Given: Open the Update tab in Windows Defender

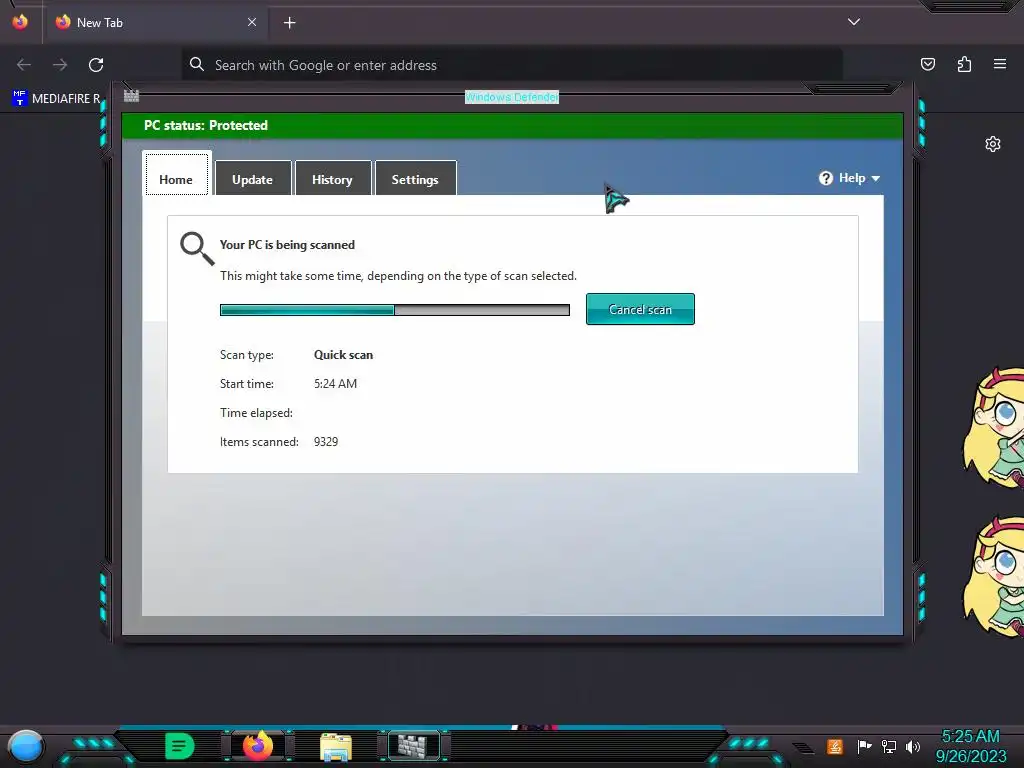Looking at the screenshot, I should pyautogui.click(x=253, y=178).
